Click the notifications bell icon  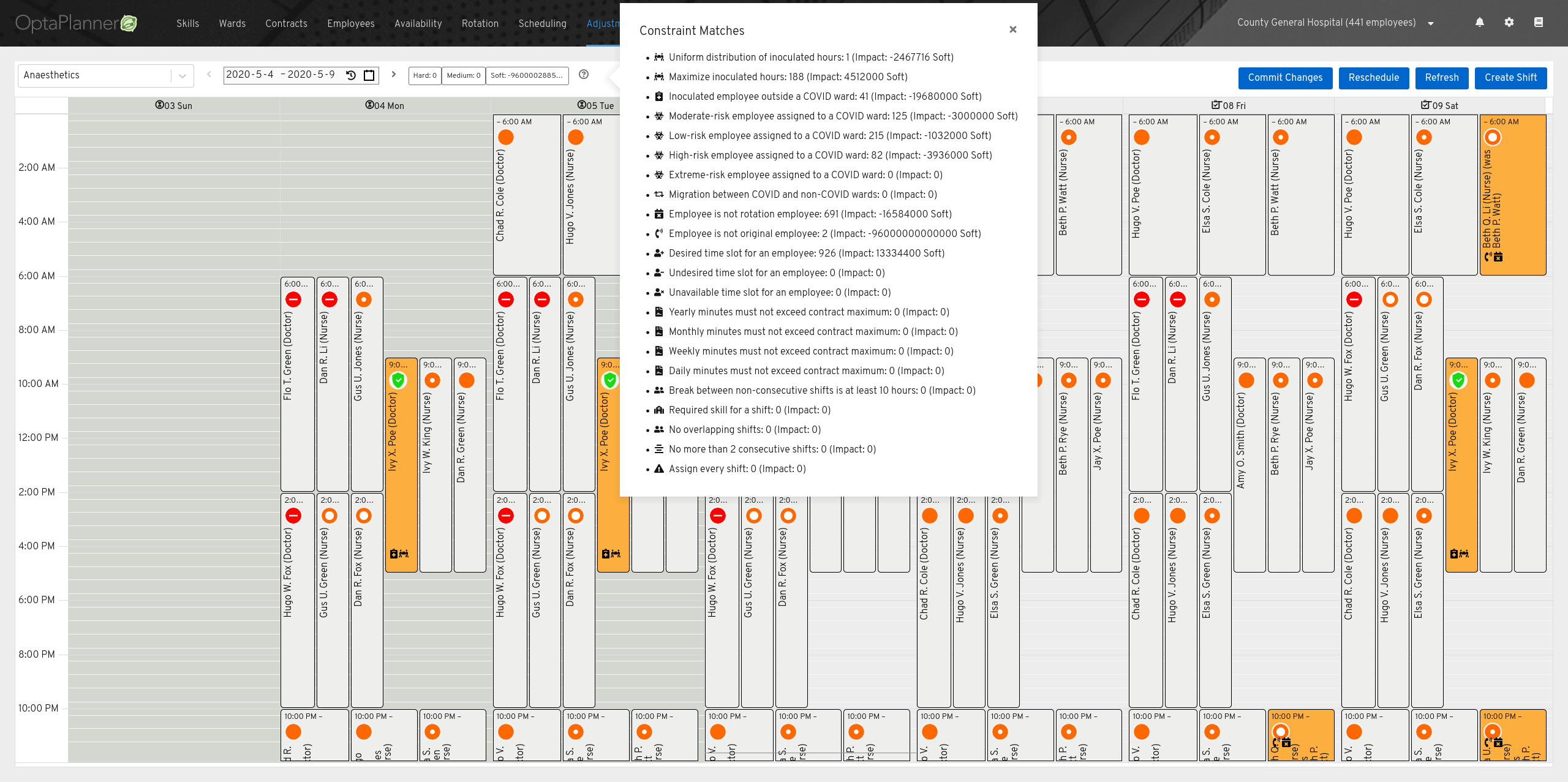[x=1480, y=23]
